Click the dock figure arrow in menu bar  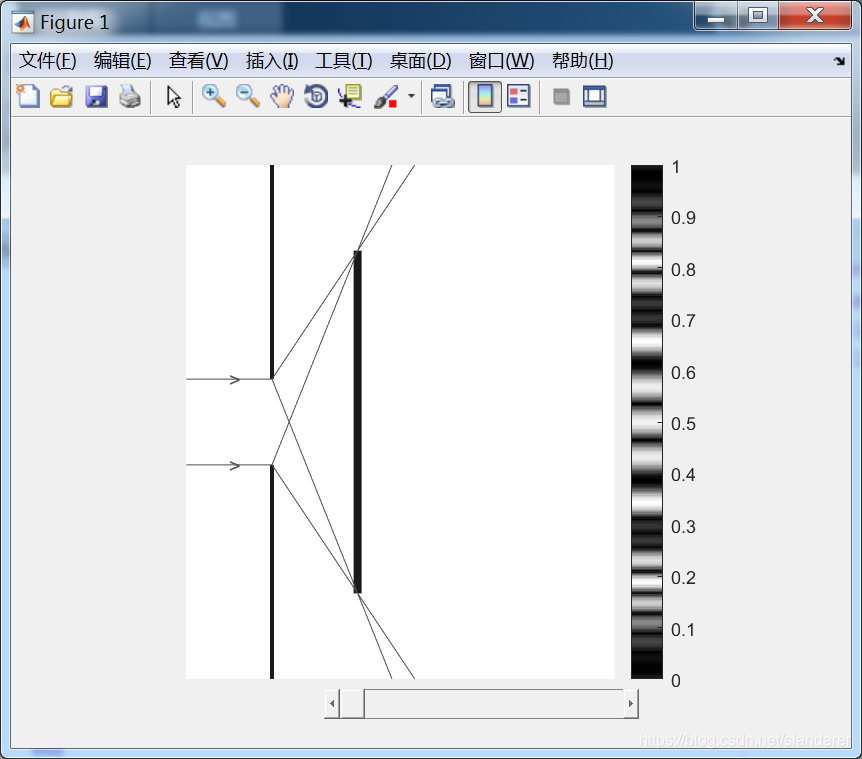tap(839, 61)
